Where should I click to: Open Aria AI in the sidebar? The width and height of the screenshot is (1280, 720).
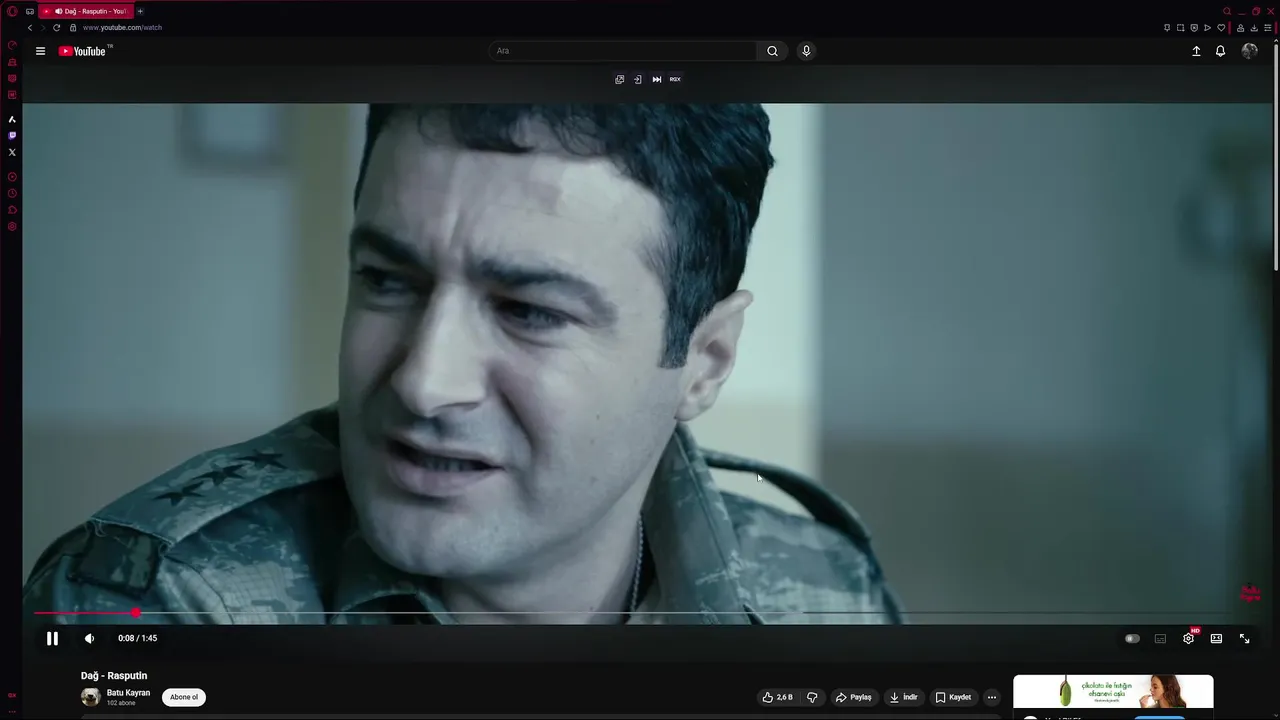tap(12, 119)
